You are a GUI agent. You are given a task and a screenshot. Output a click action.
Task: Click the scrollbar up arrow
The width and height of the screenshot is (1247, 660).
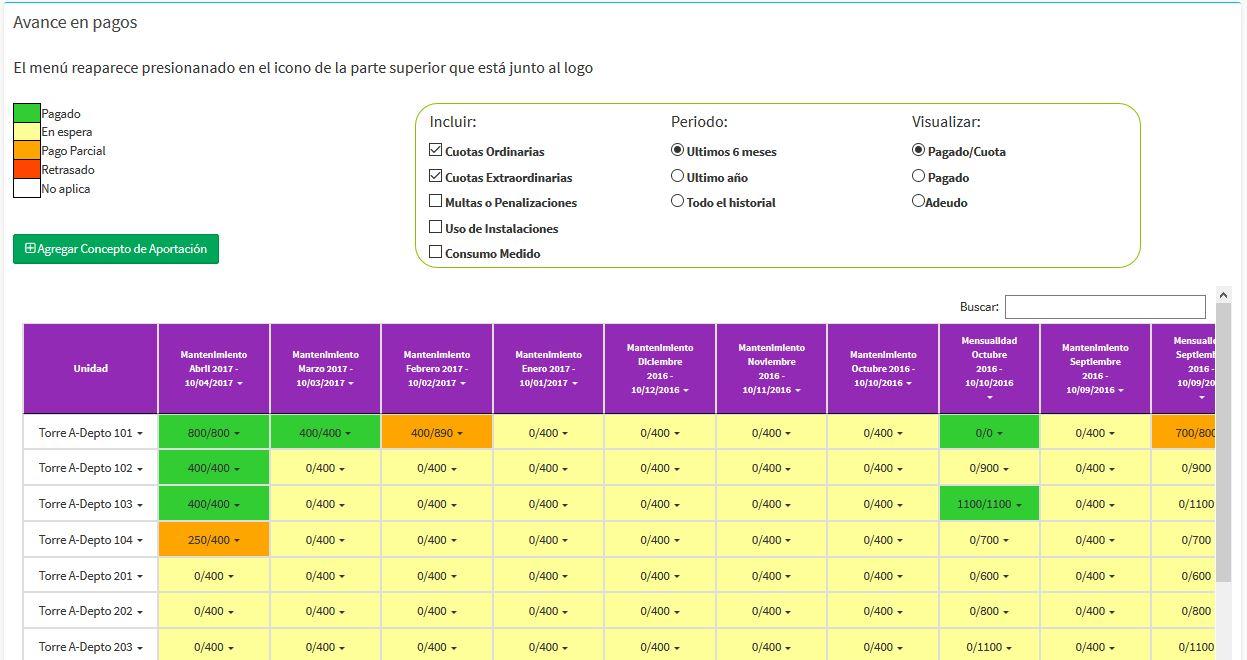coord(1223,295)
